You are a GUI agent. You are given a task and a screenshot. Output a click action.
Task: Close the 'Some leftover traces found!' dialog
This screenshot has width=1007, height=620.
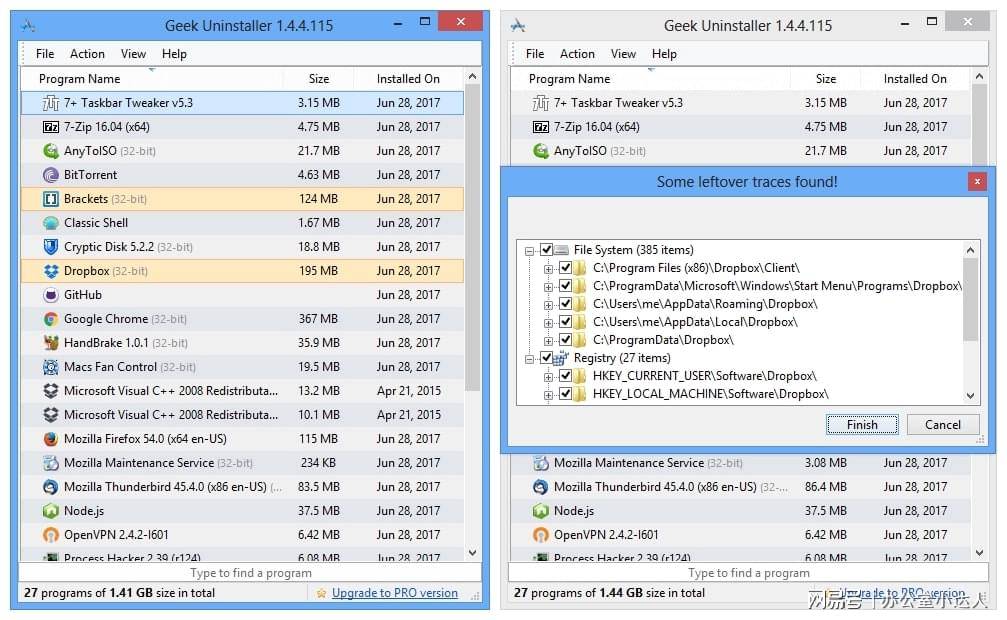(977, 182)
